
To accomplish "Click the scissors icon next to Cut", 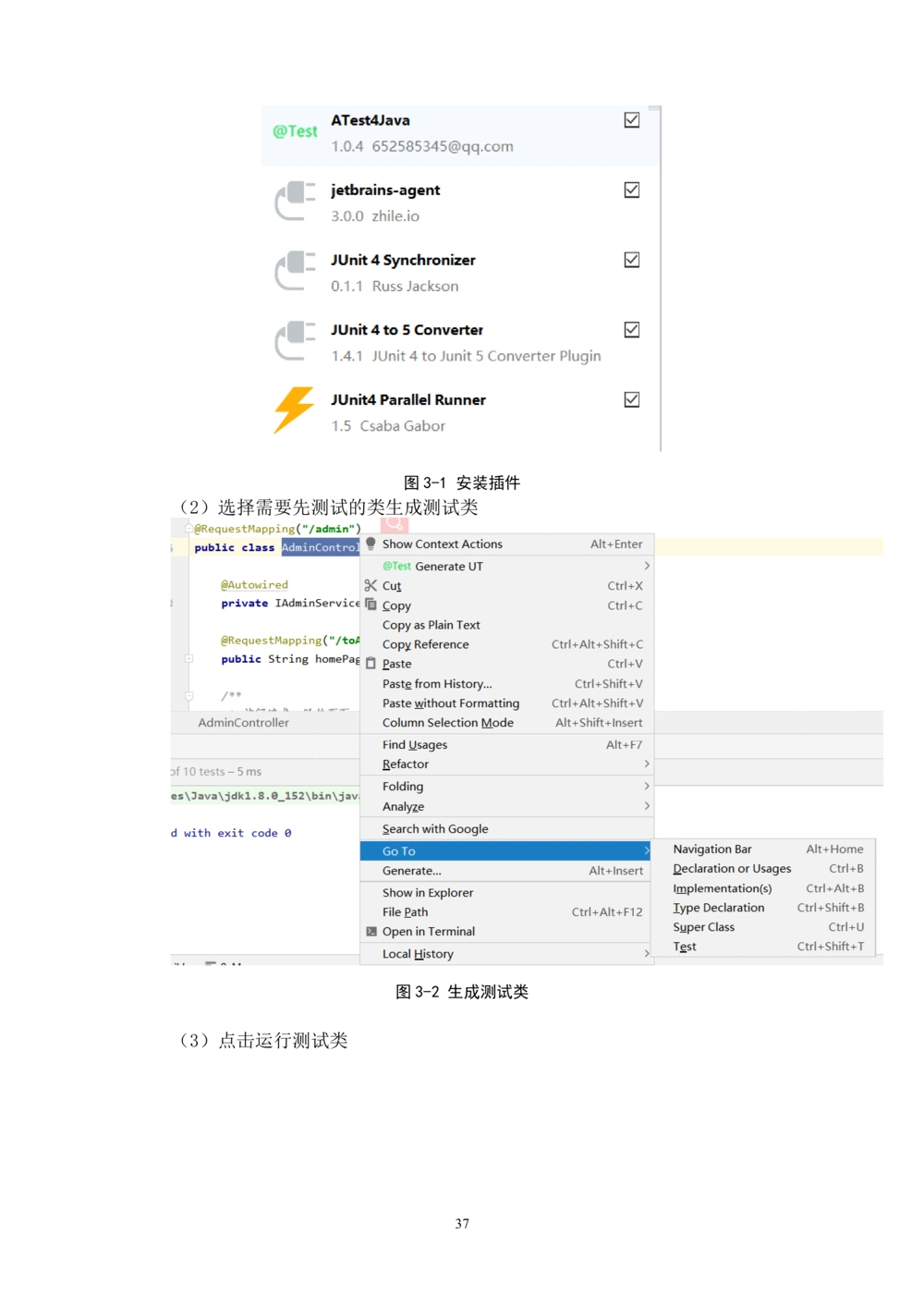I will 371,585.
